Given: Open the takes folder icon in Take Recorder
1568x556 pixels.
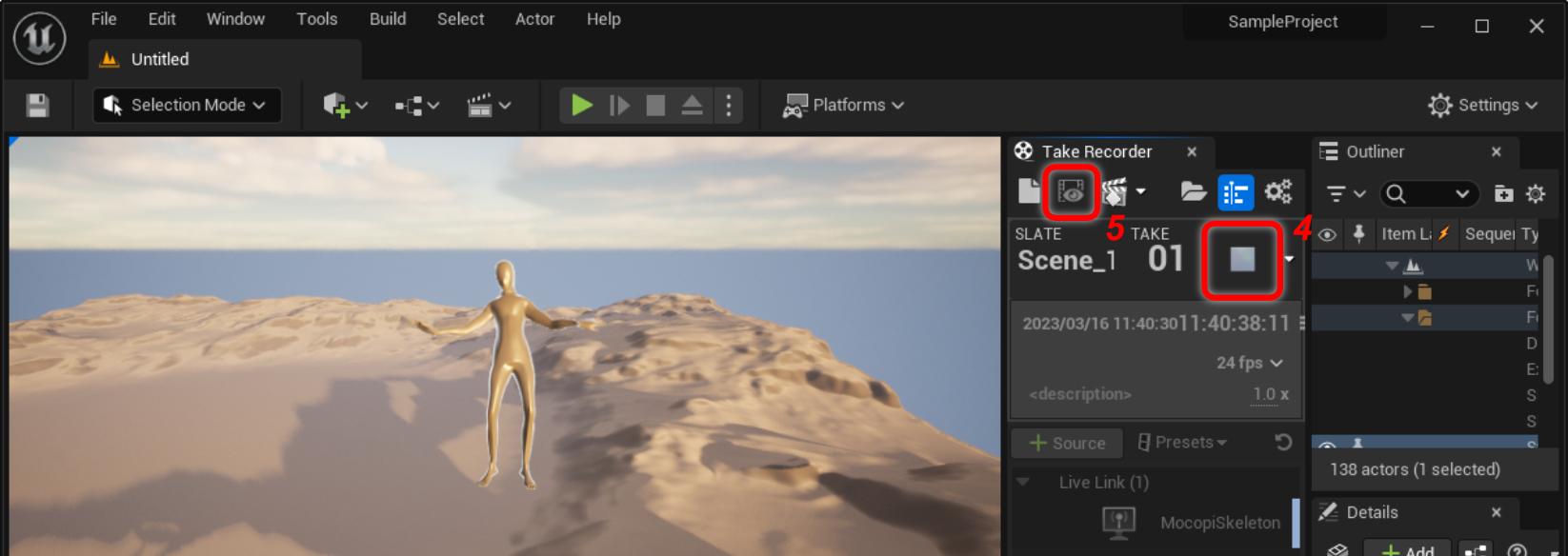Looking at the screenshot, I should click(1193, 192).
